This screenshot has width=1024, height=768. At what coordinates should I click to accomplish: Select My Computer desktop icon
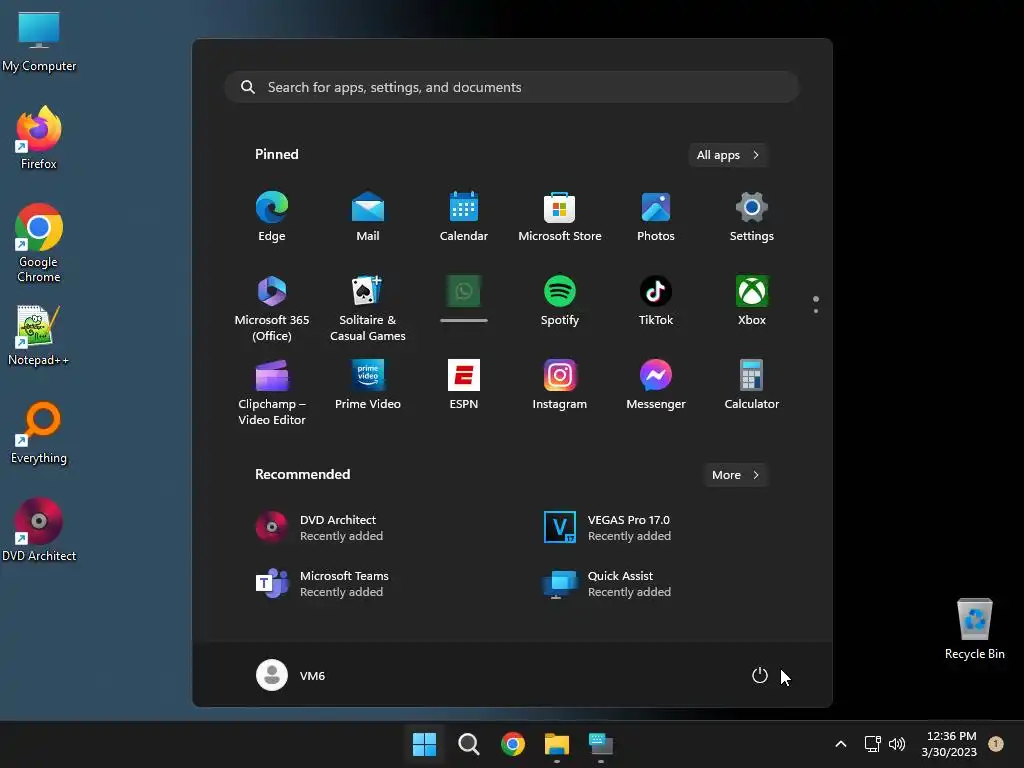(39, 42)
